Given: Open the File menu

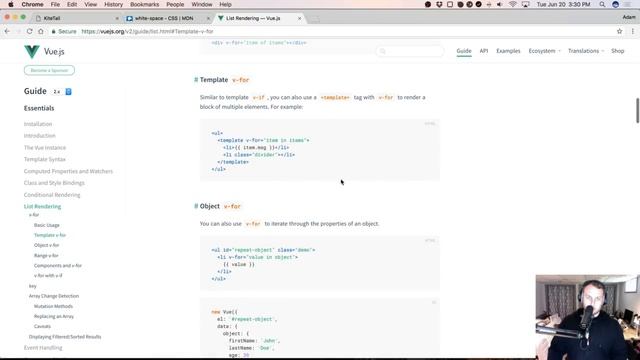Looking at the screenshot, I should (55, 4).
